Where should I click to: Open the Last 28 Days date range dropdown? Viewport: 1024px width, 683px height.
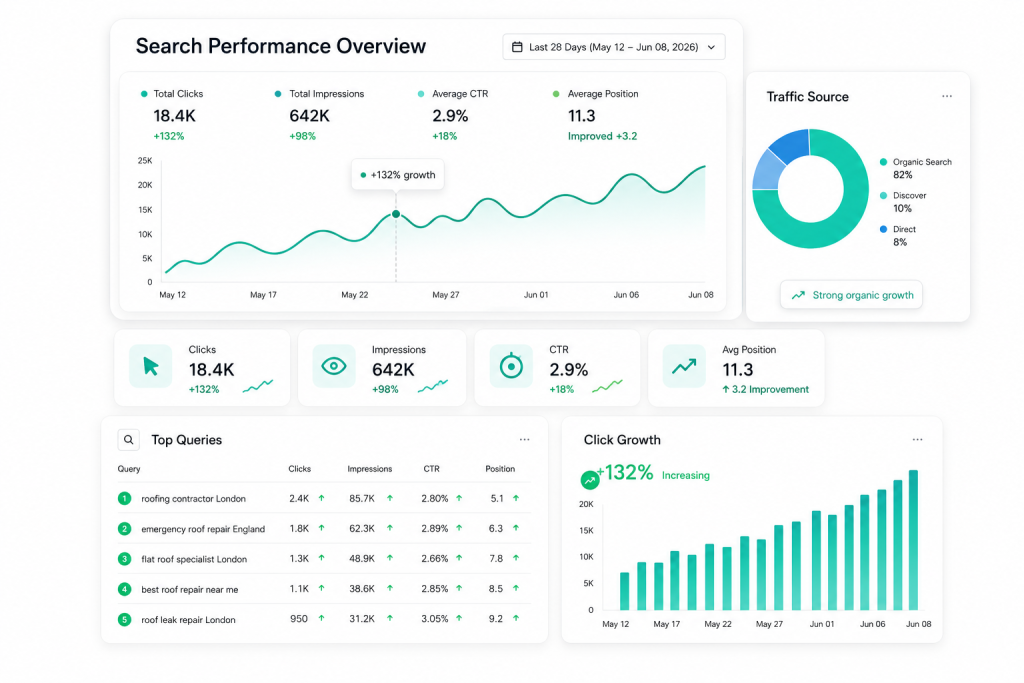pos(613,47)
